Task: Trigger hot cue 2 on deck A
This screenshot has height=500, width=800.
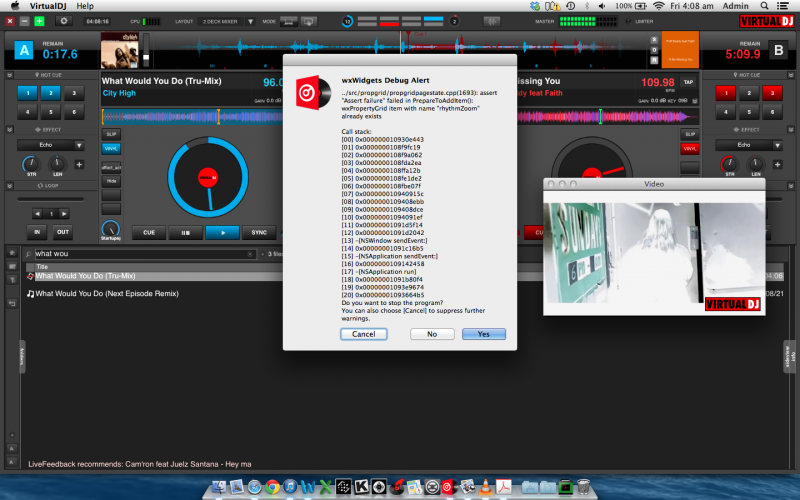Action: pos(51,93)
